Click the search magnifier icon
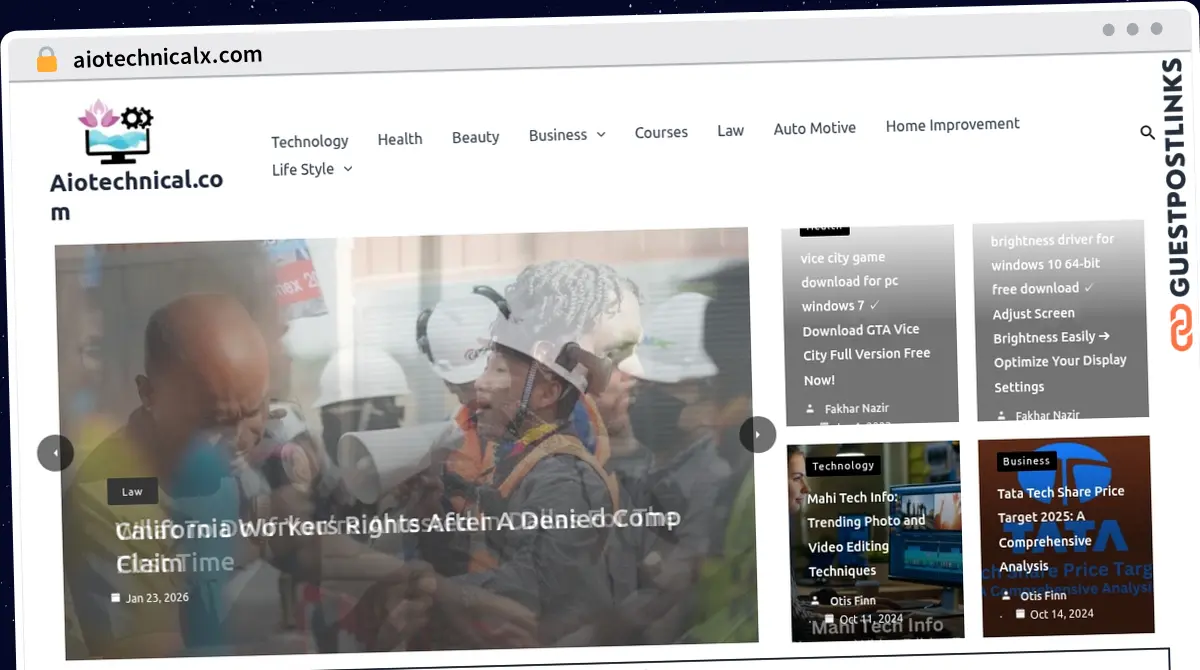 pyautogui.click(x=1147, y=132)
